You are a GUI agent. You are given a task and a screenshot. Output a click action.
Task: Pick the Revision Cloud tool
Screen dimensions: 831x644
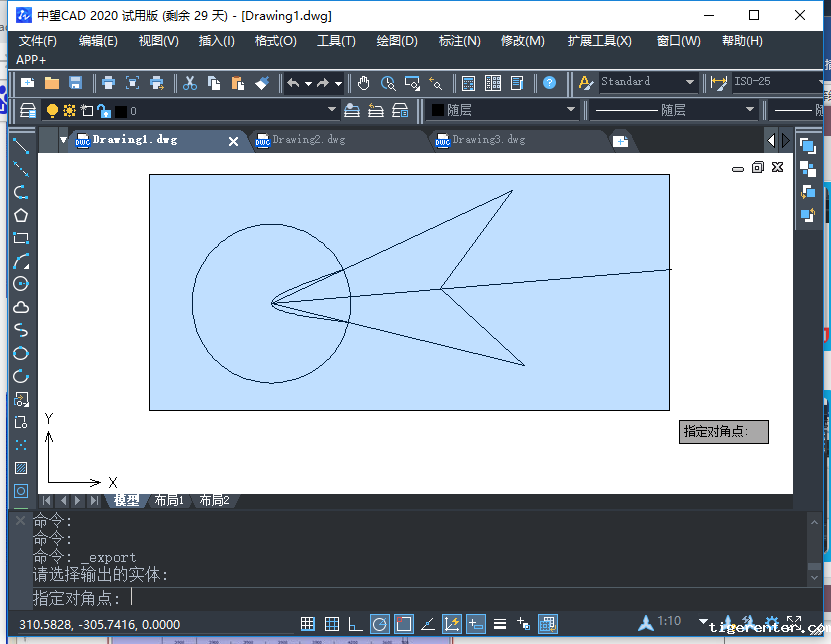point(20,307)
